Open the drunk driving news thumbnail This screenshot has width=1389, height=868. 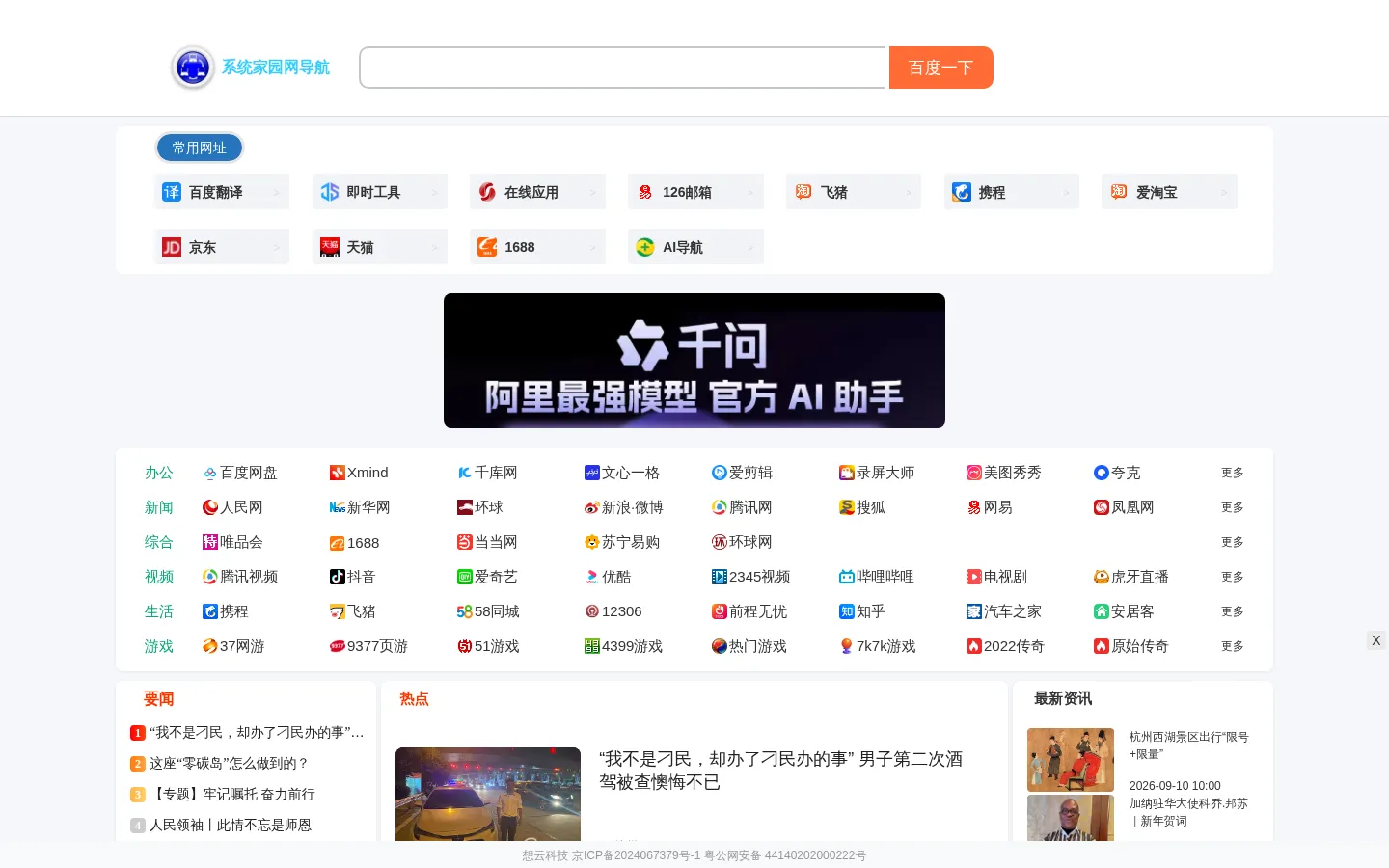click(x=488, y=795)
